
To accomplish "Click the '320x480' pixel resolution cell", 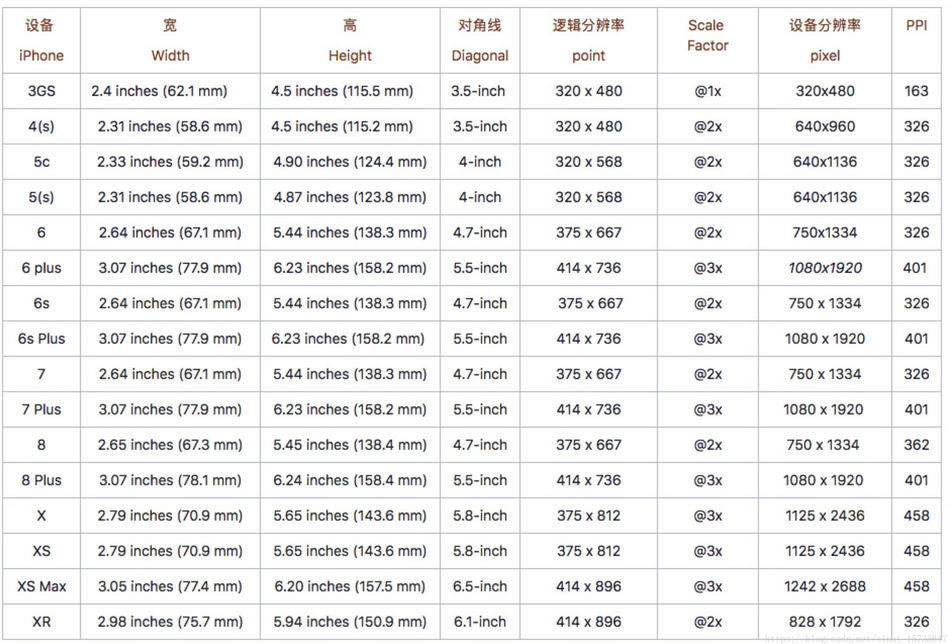I will pos(825,91).
